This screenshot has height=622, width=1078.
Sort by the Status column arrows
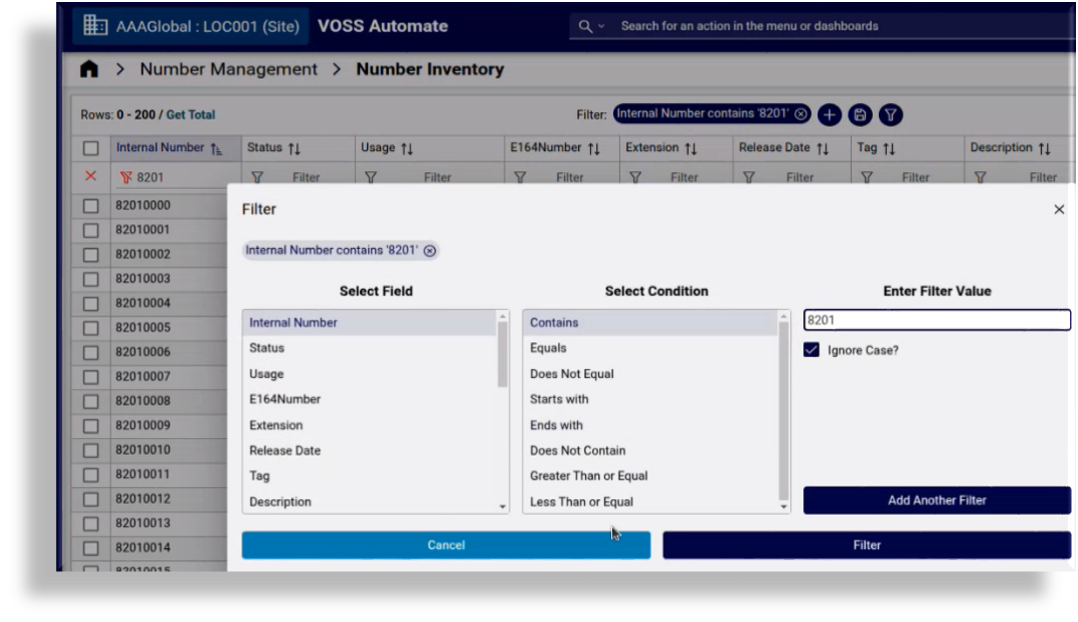294,148
